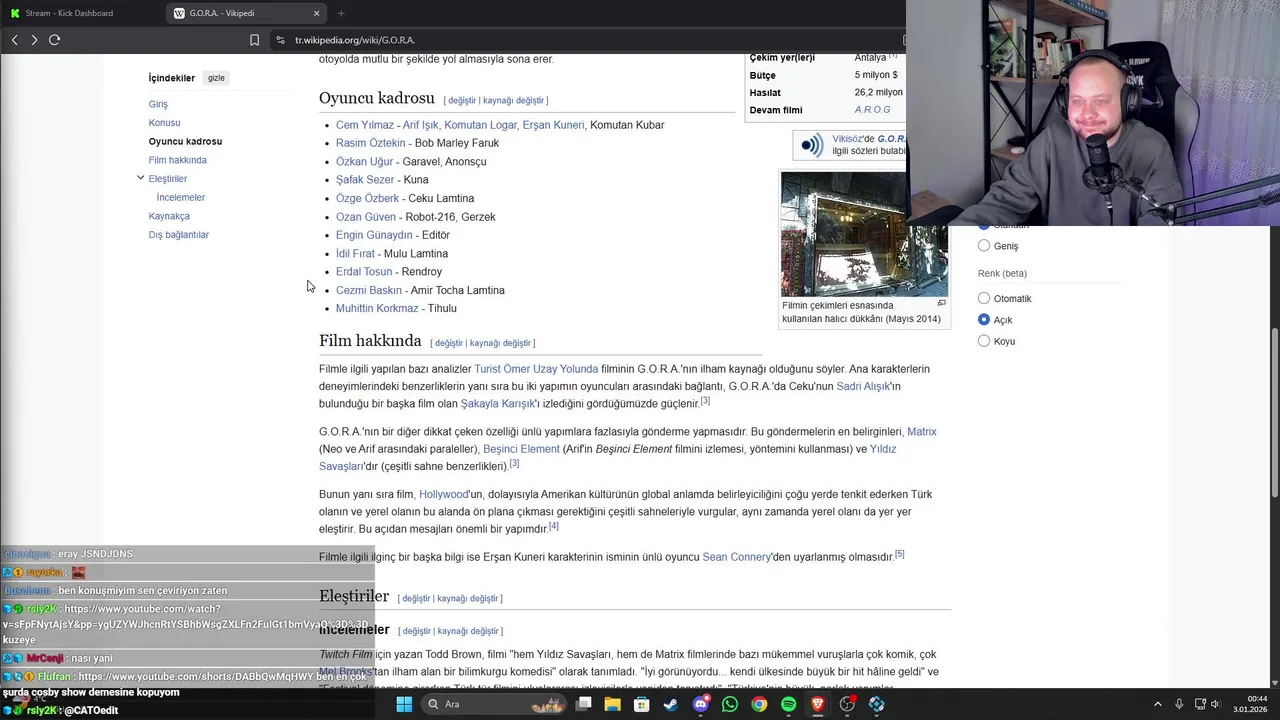This screenshot has height=720, width=1280.
Task: Open Google Chrome from the taskbar
Action: pos(759,704)
